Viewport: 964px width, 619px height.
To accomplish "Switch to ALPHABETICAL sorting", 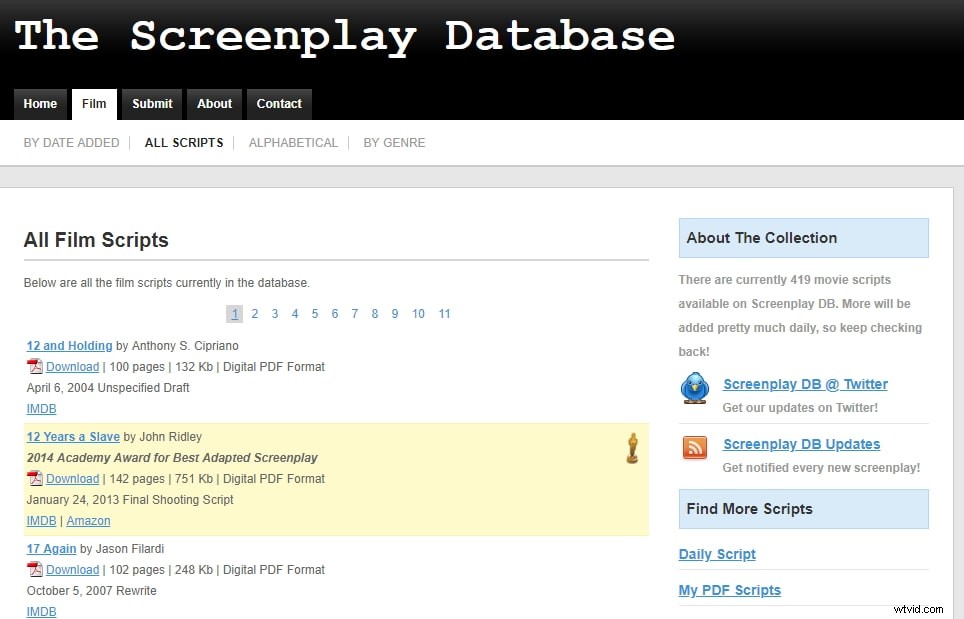I will pyautogui.click(x=293, y=142).
